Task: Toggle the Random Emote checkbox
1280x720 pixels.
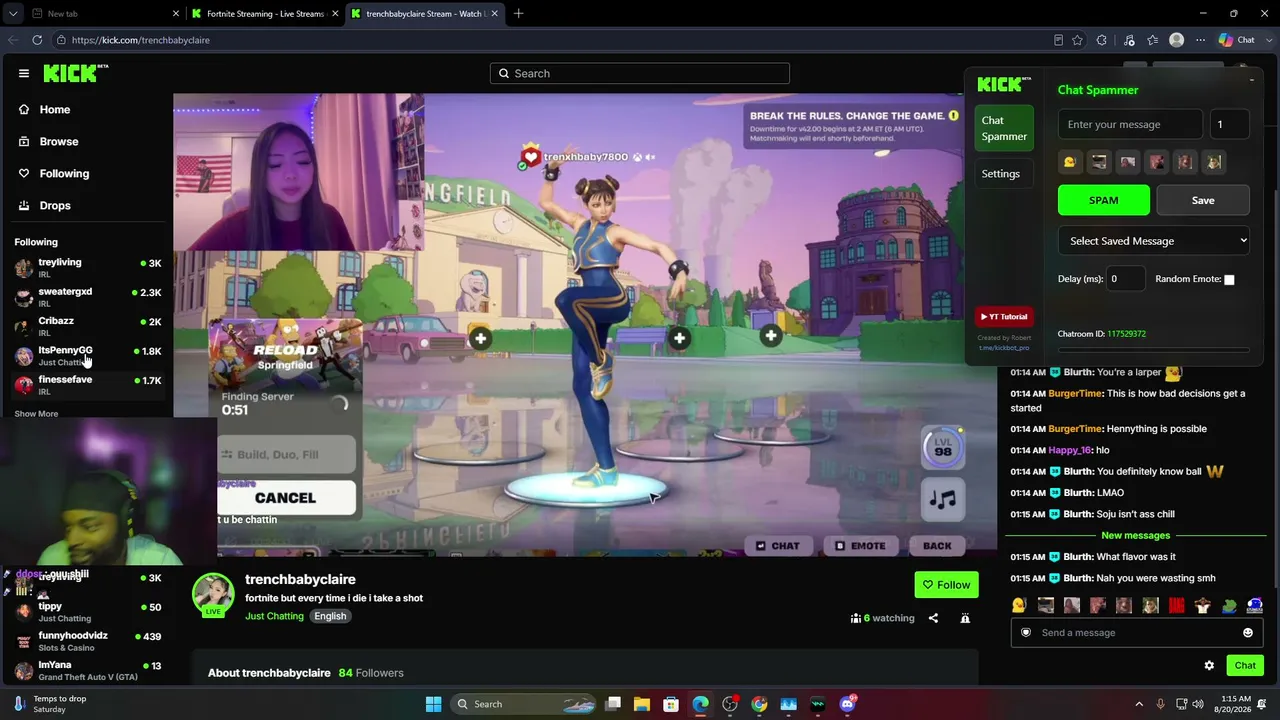Action: (x=1229, y=279)
